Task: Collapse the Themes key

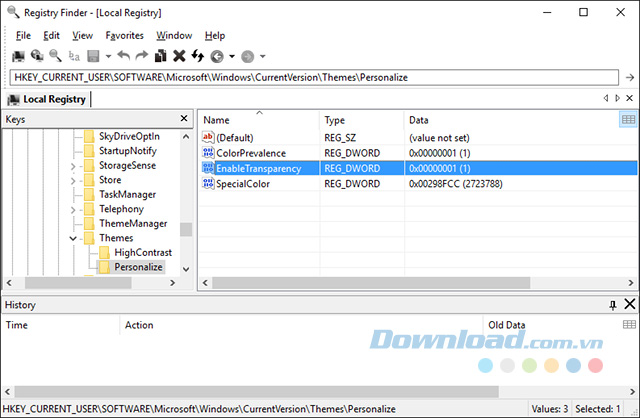Action: (73, 238)
